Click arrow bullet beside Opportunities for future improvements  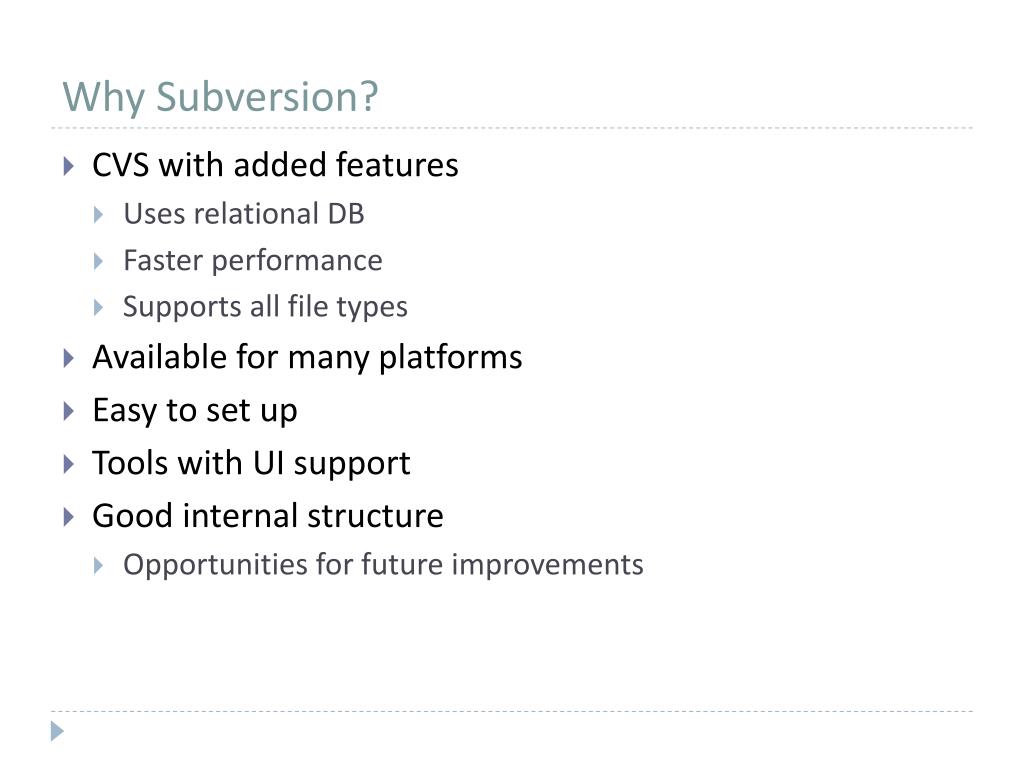pos(99,565)
